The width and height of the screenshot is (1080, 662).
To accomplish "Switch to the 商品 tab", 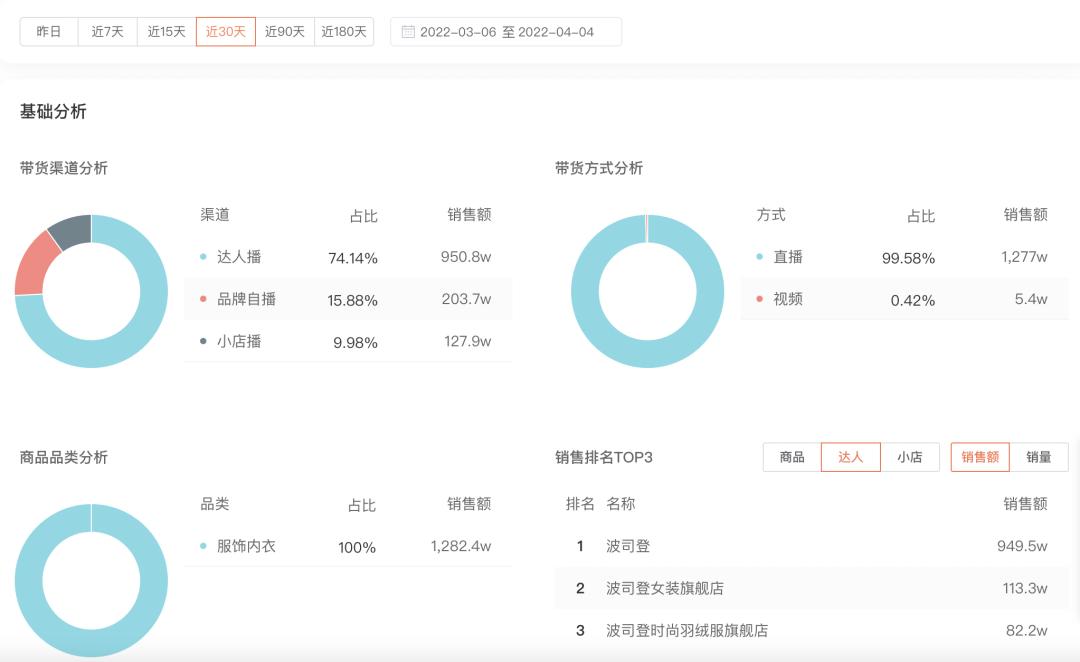I will [793, 456].
